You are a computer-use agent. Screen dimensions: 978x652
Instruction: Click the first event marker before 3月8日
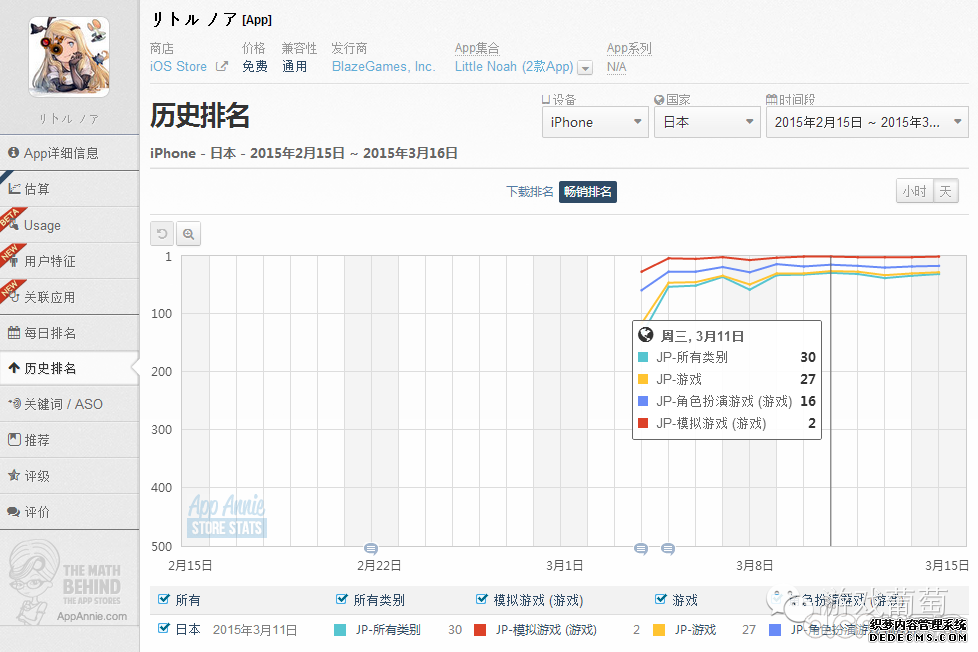[x=641, y=549]
